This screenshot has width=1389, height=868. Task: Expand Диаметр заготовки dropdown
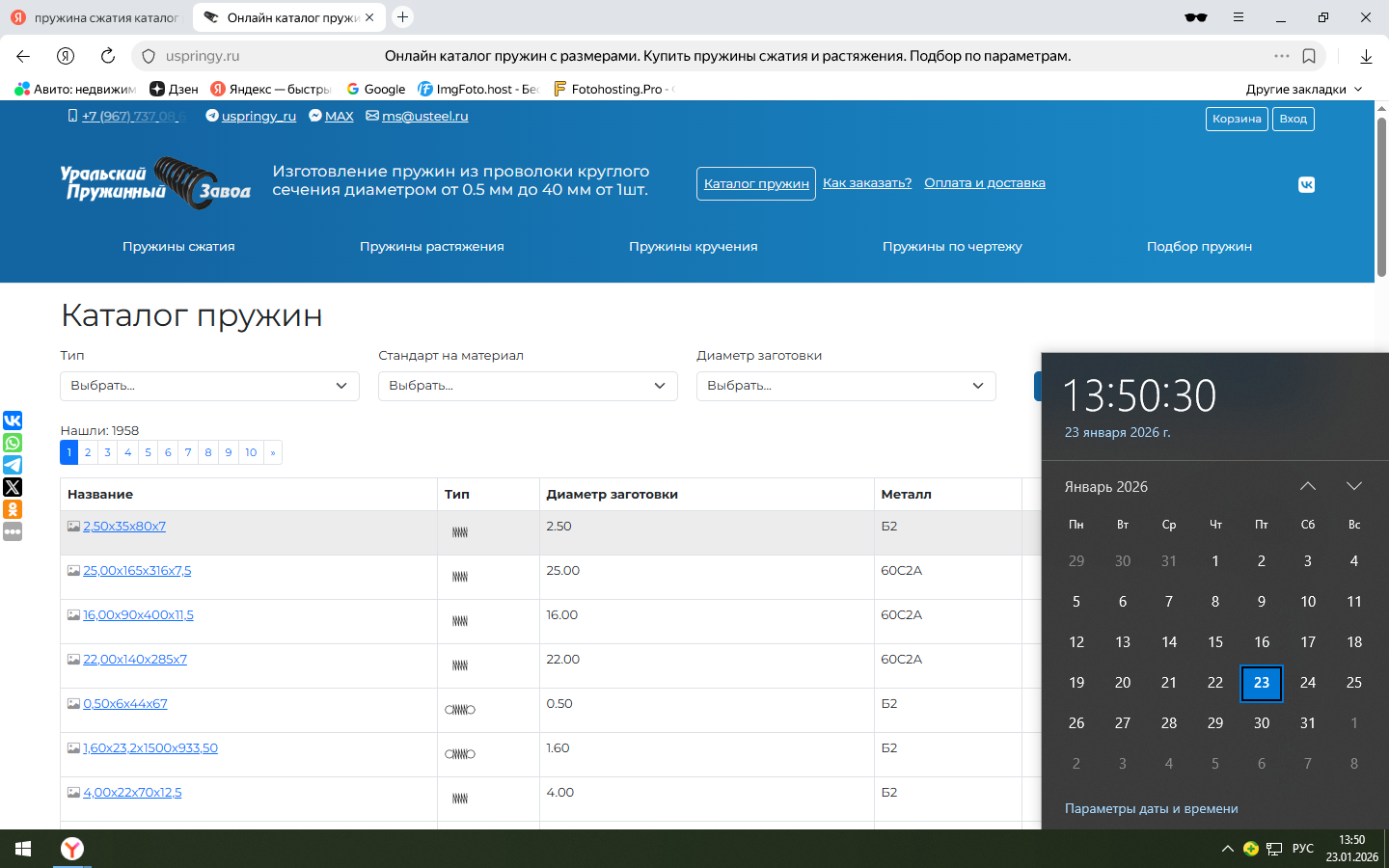[x=846, y=386]
